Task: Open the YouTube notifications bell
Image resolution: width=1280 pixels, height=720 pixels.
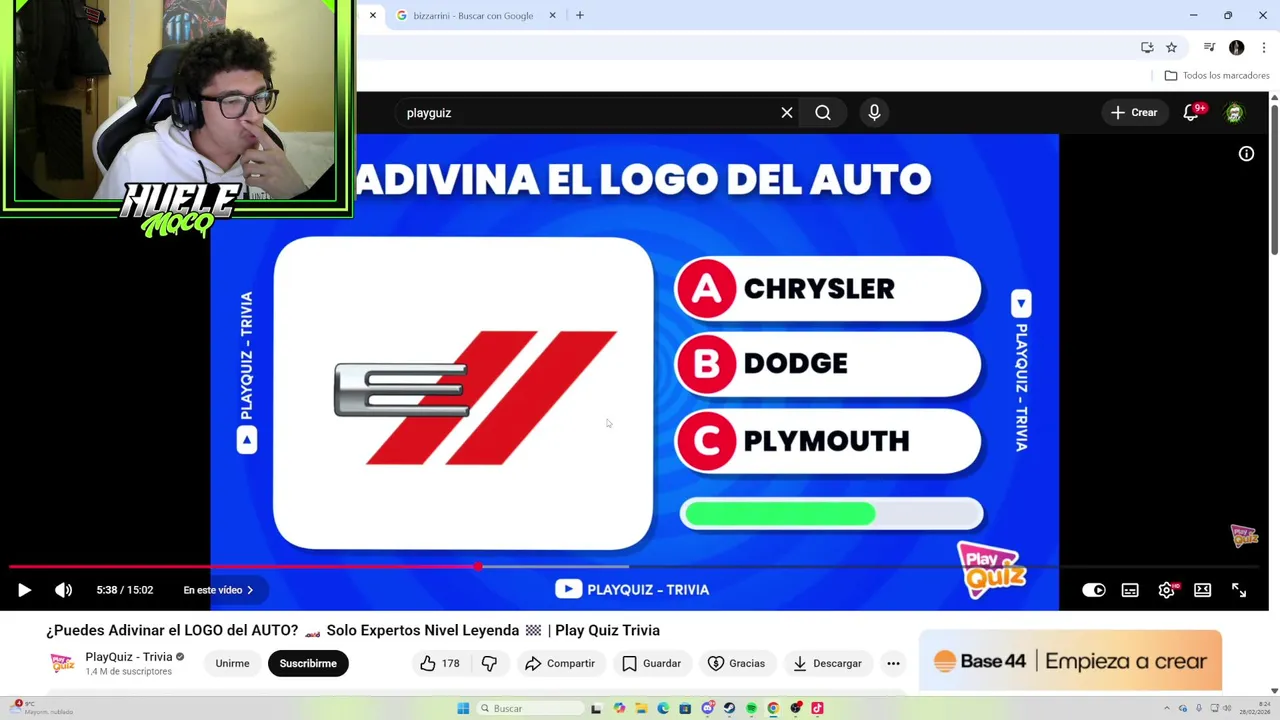Action: point(1191,113)
